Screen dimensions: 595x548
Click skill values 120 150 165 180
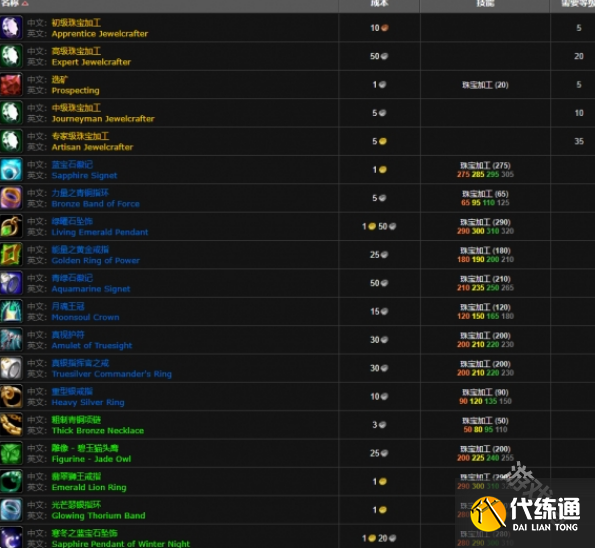pos(485,316)
